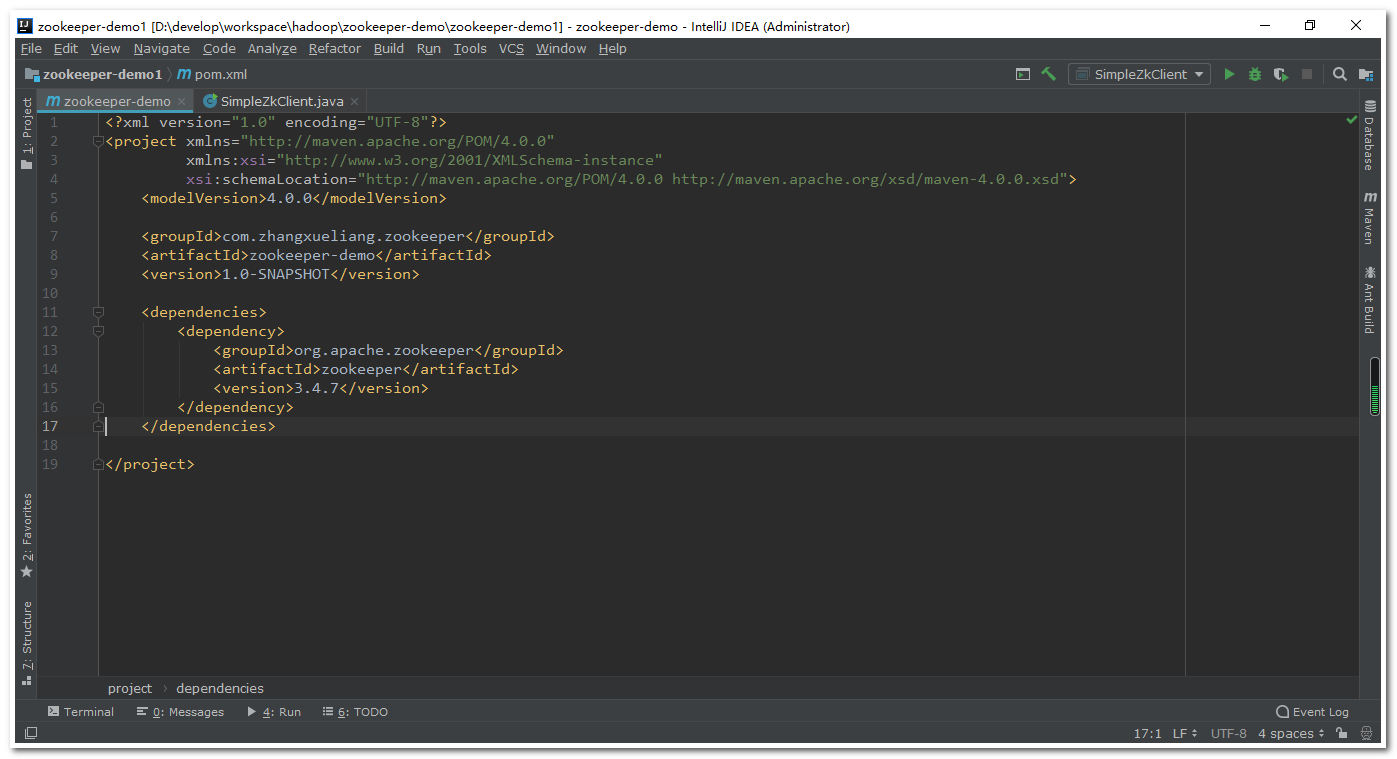Open the Edit menu

tap(66, 48)
